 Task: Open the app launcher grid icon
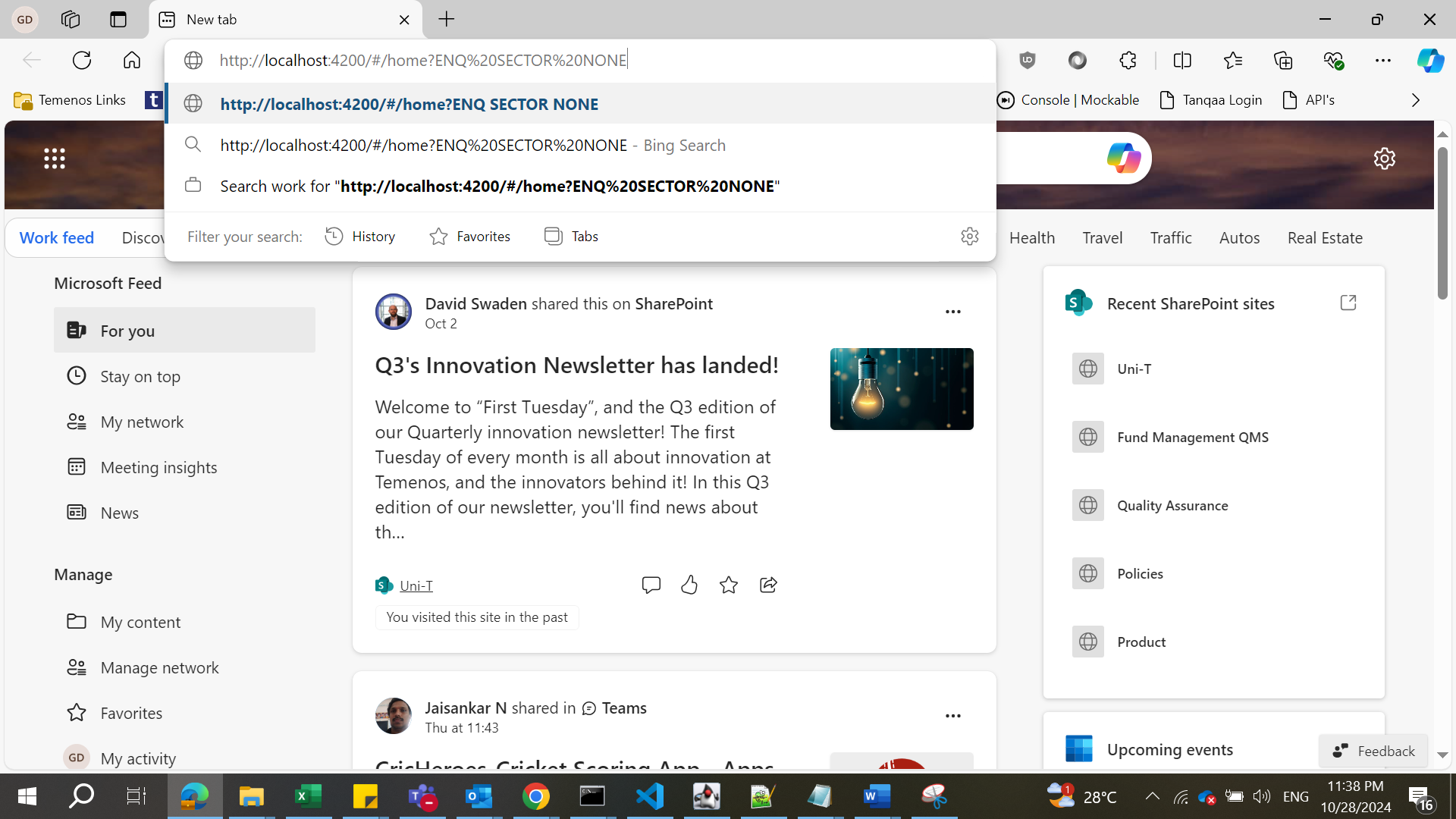tap(55, 158)
